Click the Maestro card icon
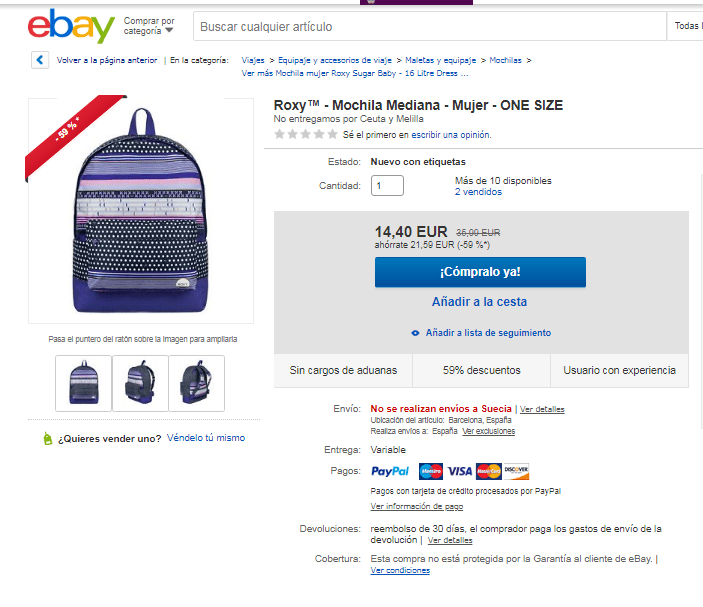Screen dimensions: 703x607 click(x=431, y=471)
